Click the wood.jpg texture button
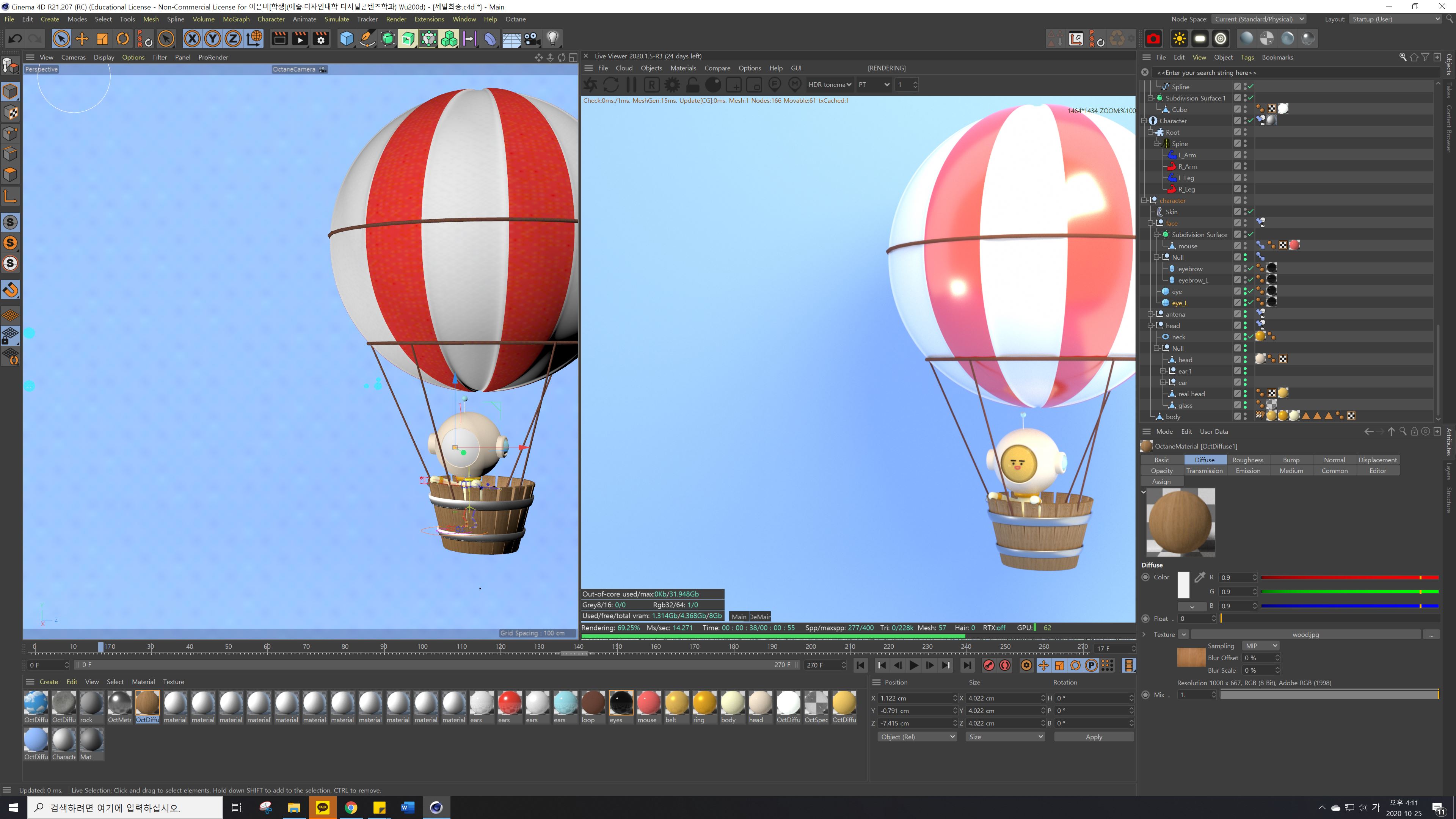 [1305, 634]
